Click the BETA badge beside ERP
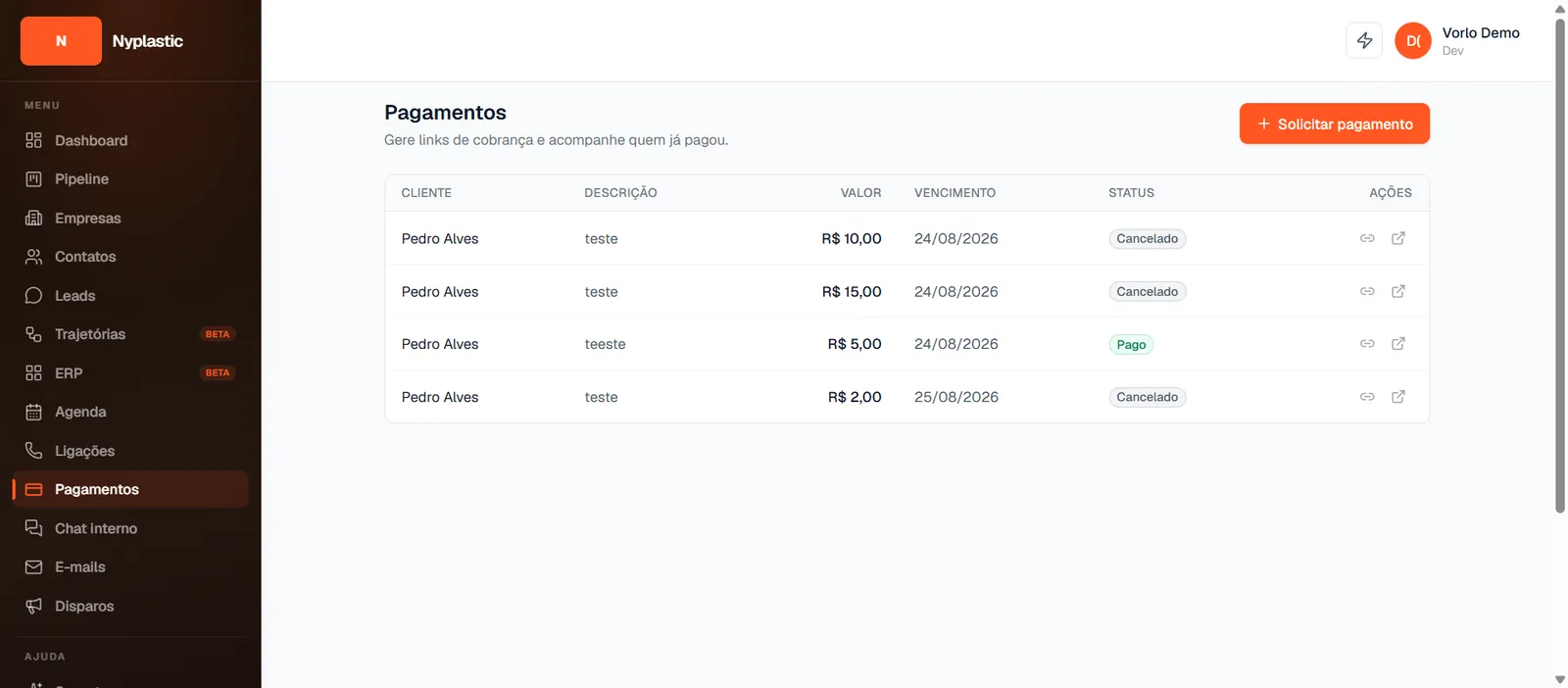 pyautogui.click(x=218, y=373)
